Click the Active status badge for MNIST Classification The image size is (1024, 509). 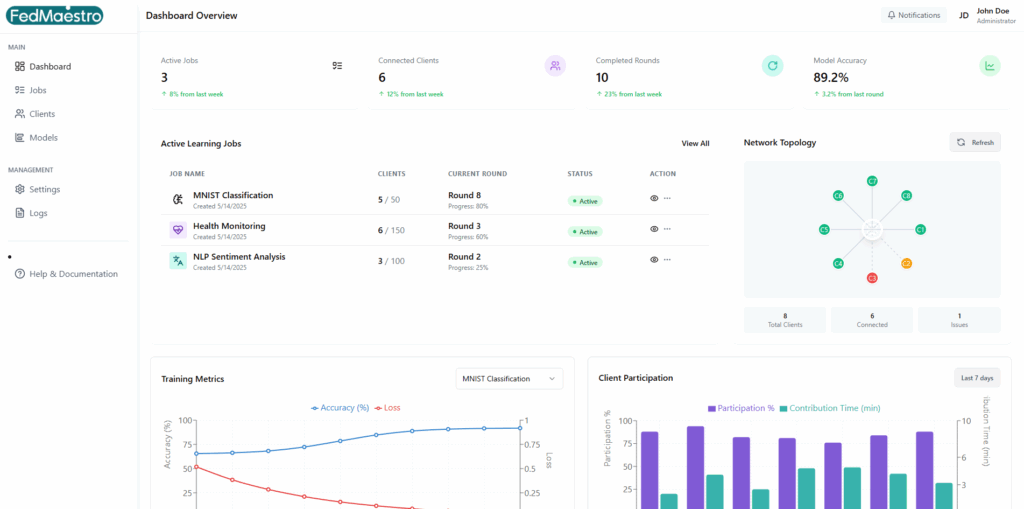584,201
